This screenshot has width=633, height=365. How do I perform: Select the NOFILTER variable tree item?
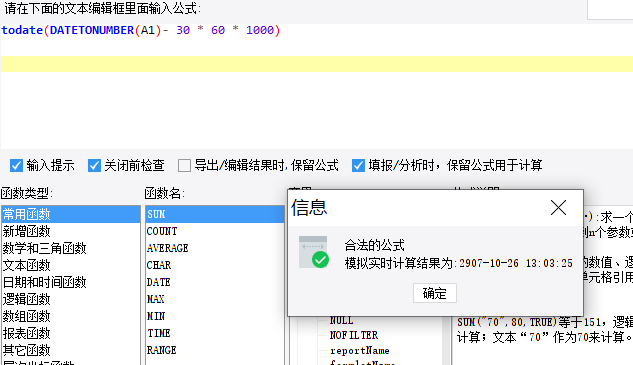[x=354, y=335]
